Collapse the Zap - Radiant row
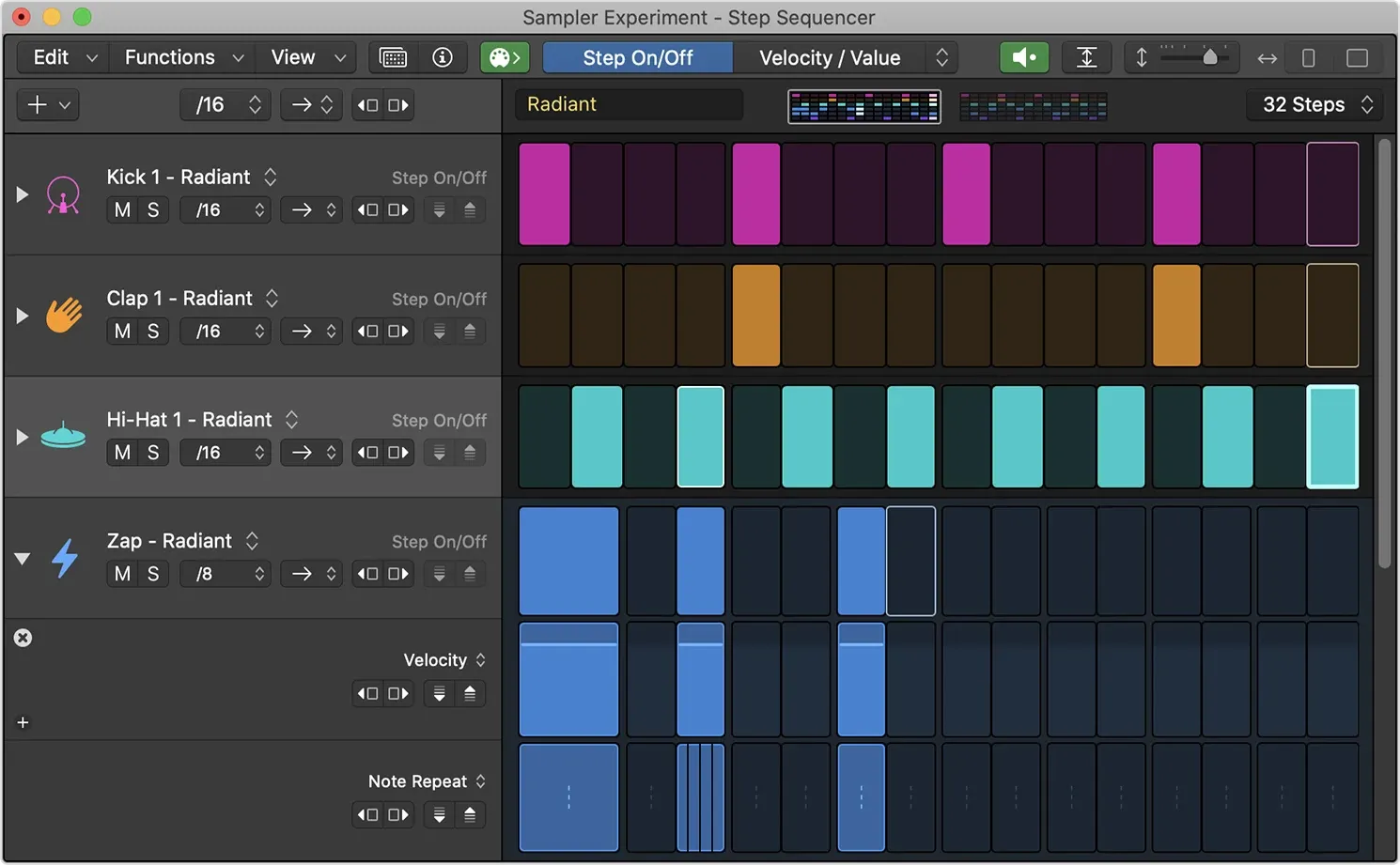This screenshot has width=1400, height=865. click(x=22, y=559)
